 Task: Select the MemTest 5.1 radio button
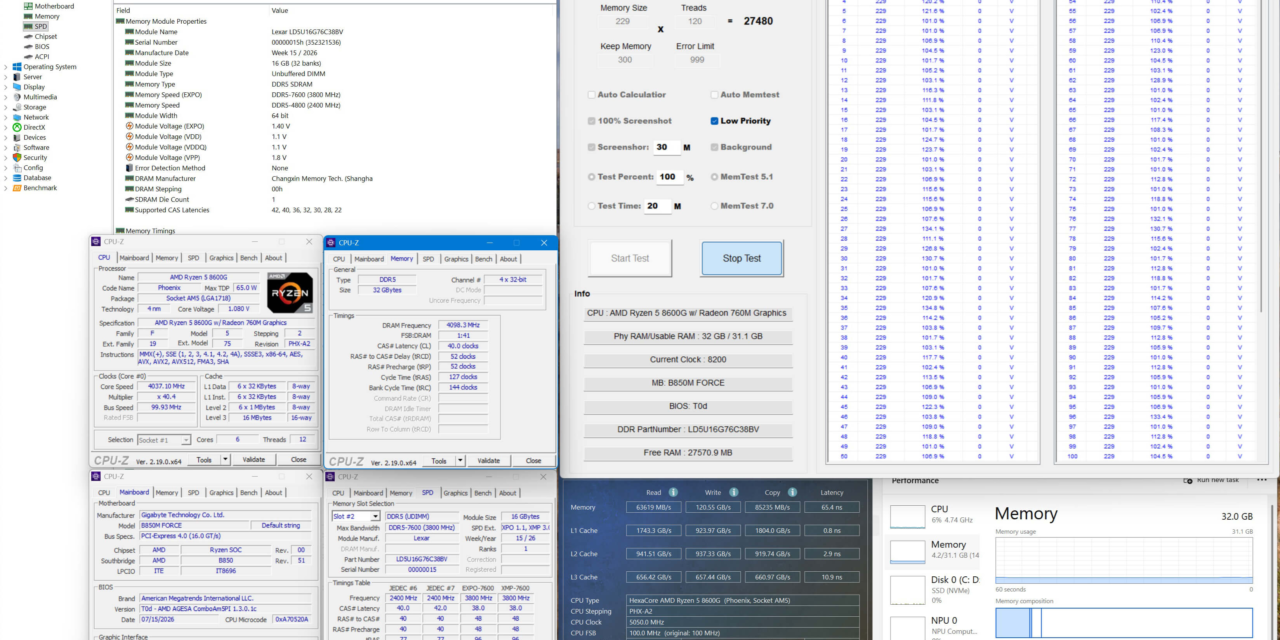coord(715,177)
